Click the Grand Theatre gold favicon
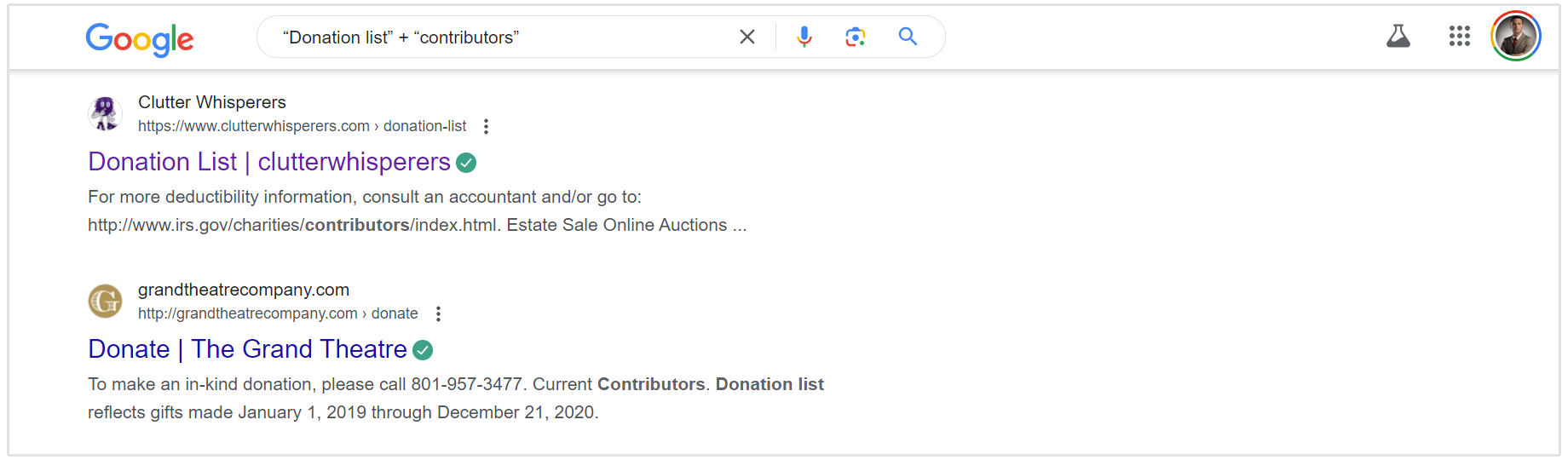 tap(106, 301)
